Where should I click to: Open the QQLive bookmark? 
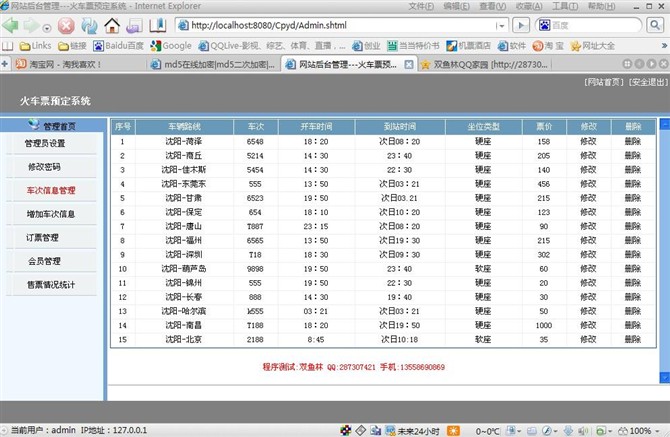pos(272,46)
